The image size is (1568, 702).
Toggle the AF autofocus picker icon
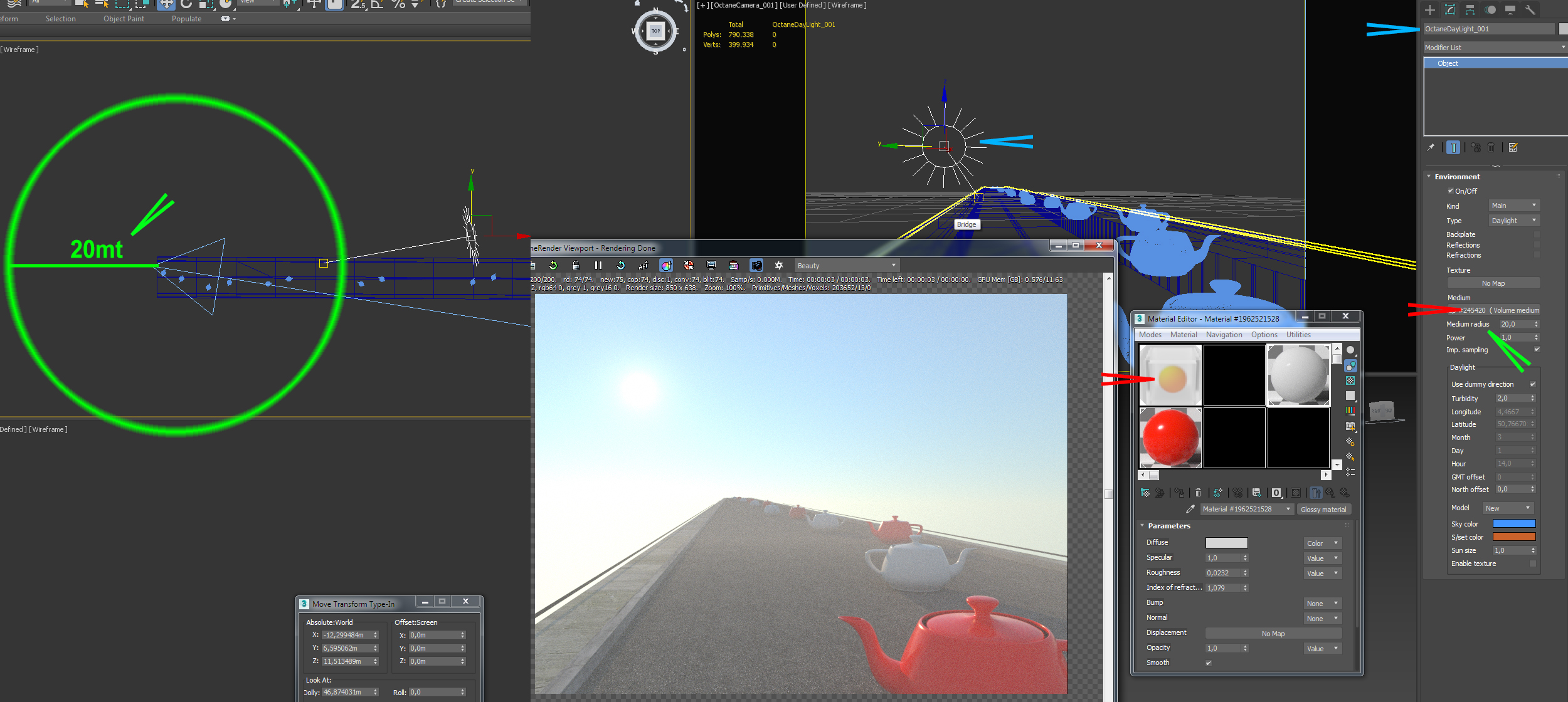point(643,265)
